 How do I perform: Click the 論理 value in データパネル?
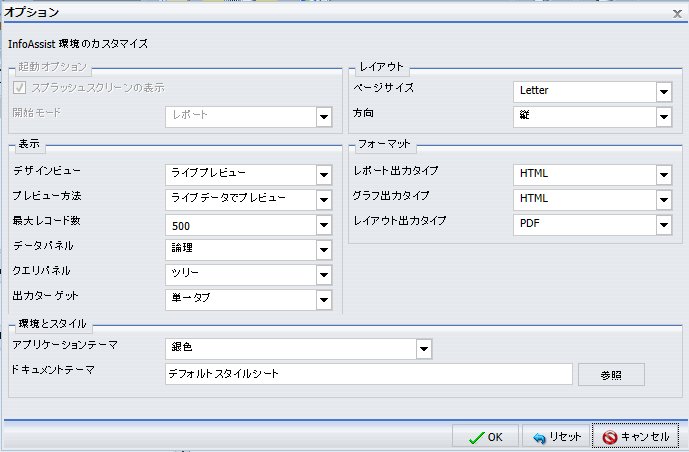pyautogui.click(x=241, y=250)
